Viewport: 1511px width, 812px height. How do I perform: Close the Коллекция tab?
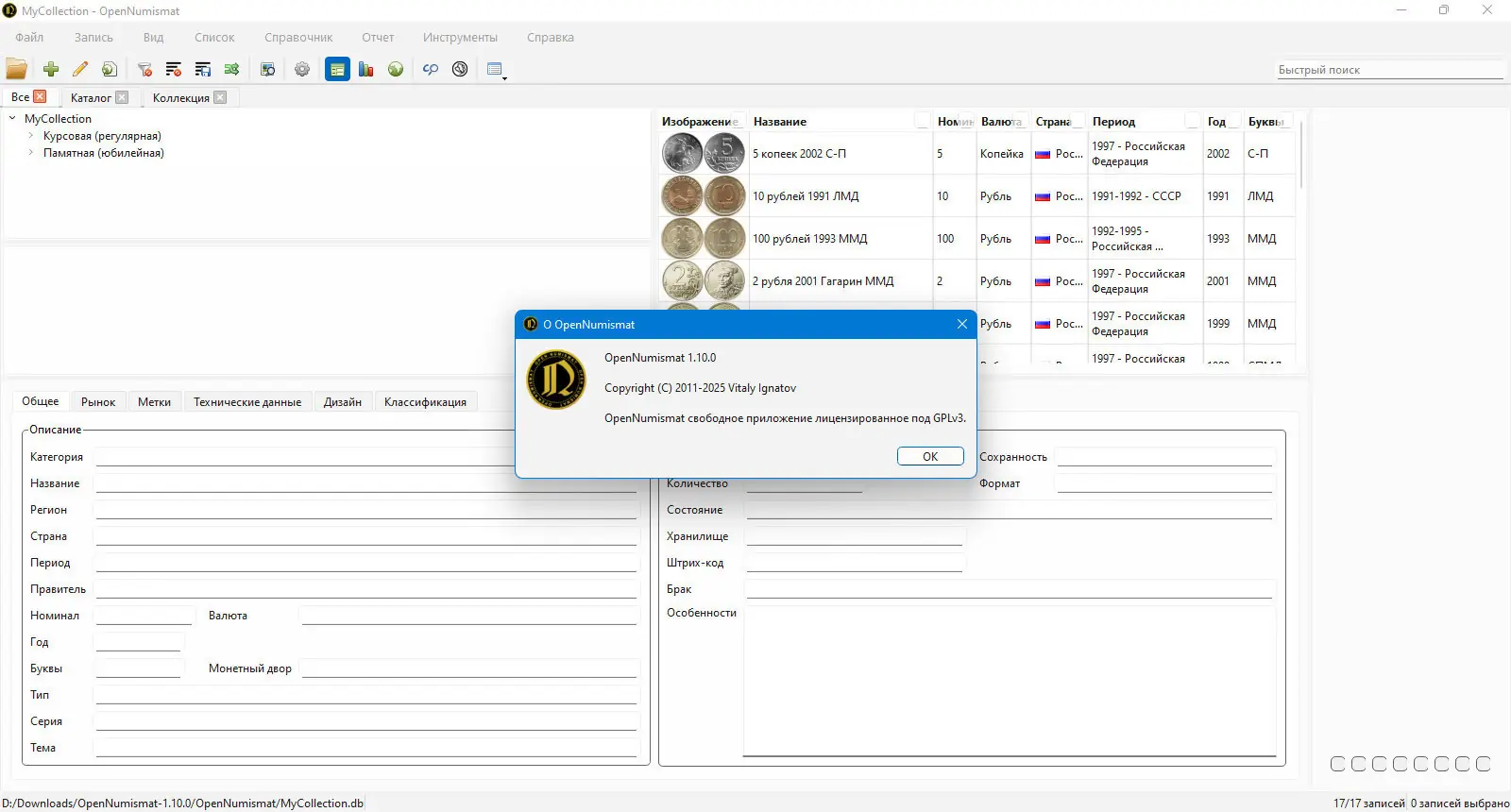tap(220, 97)
